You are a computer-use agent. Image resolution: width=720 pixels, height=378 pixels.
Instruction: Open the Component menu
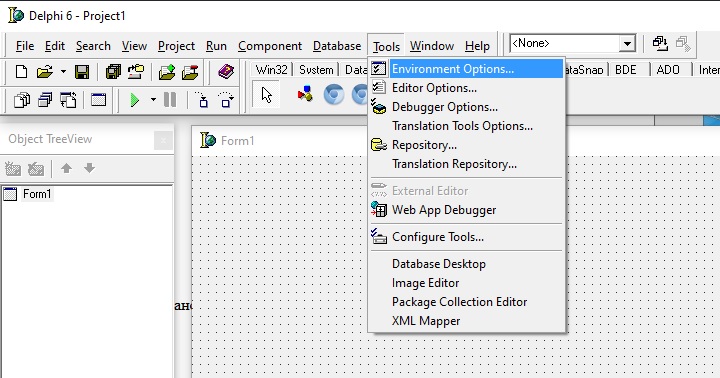pos(270,46)
